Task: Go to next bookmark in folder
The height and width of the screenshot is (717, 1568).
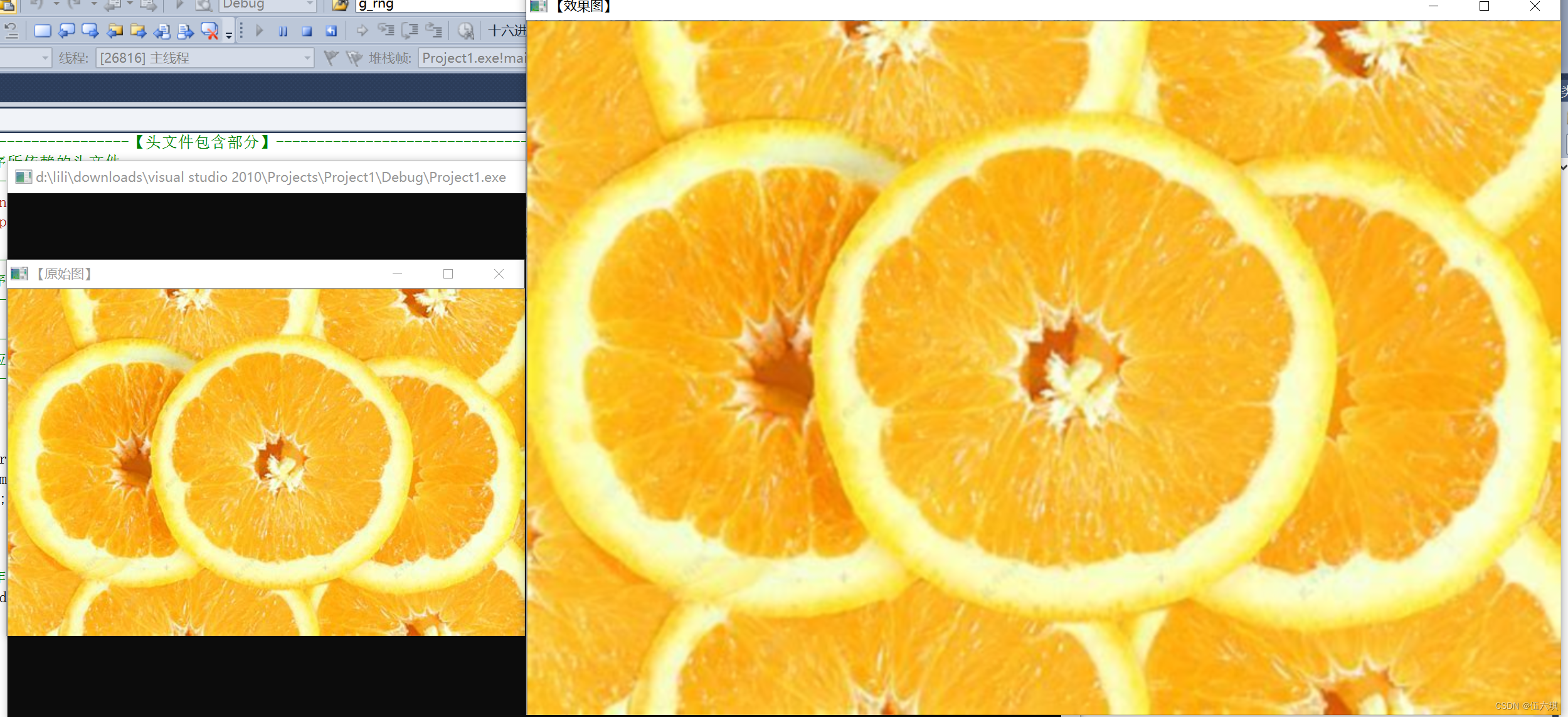Action: pyautogui.click(x=138, y=31)
